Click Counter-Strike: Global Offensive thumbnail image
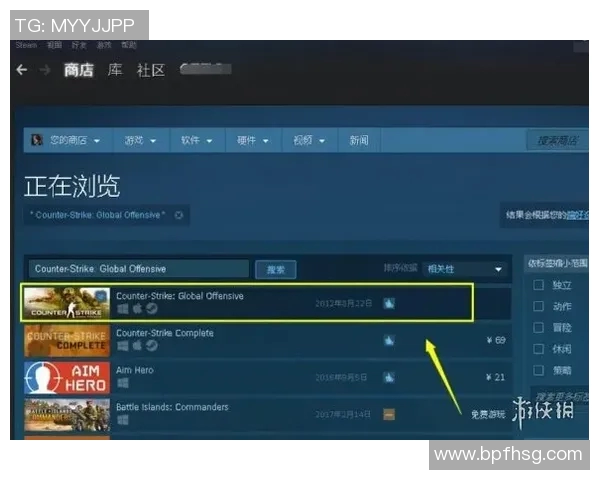 tap(67, 304)
